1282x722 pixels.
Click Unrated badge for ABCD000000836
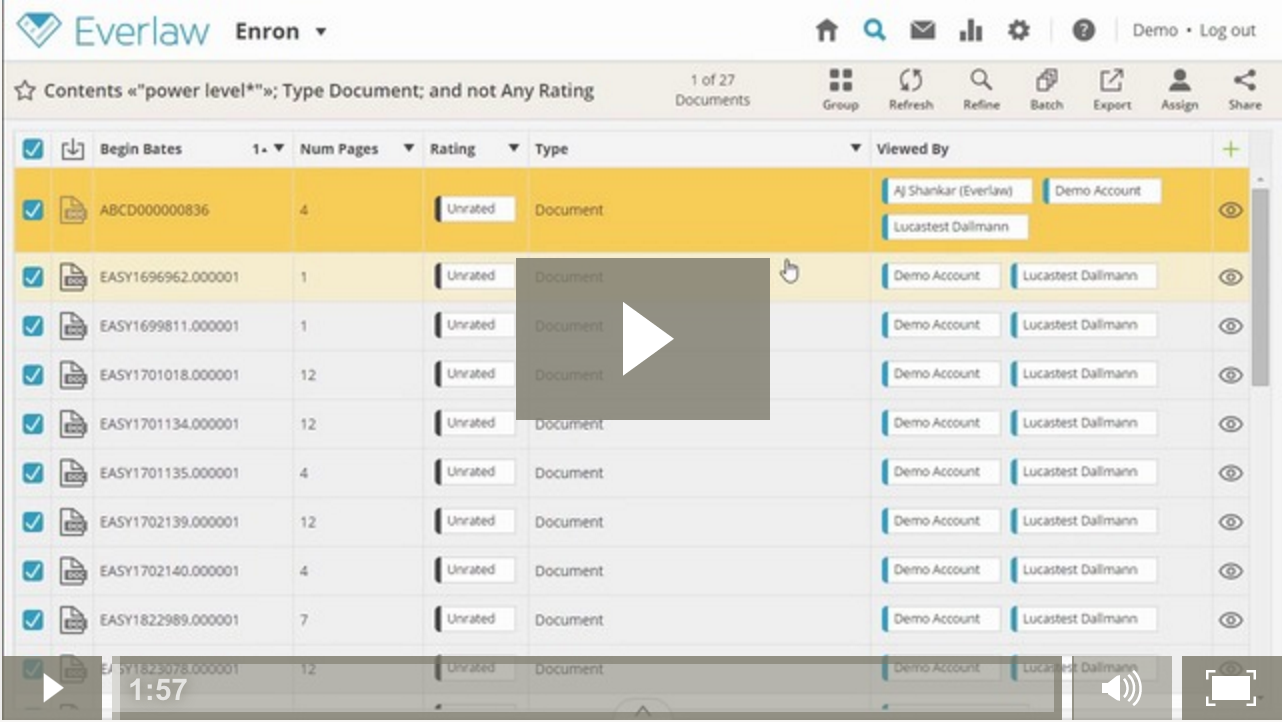pos(475,209)
